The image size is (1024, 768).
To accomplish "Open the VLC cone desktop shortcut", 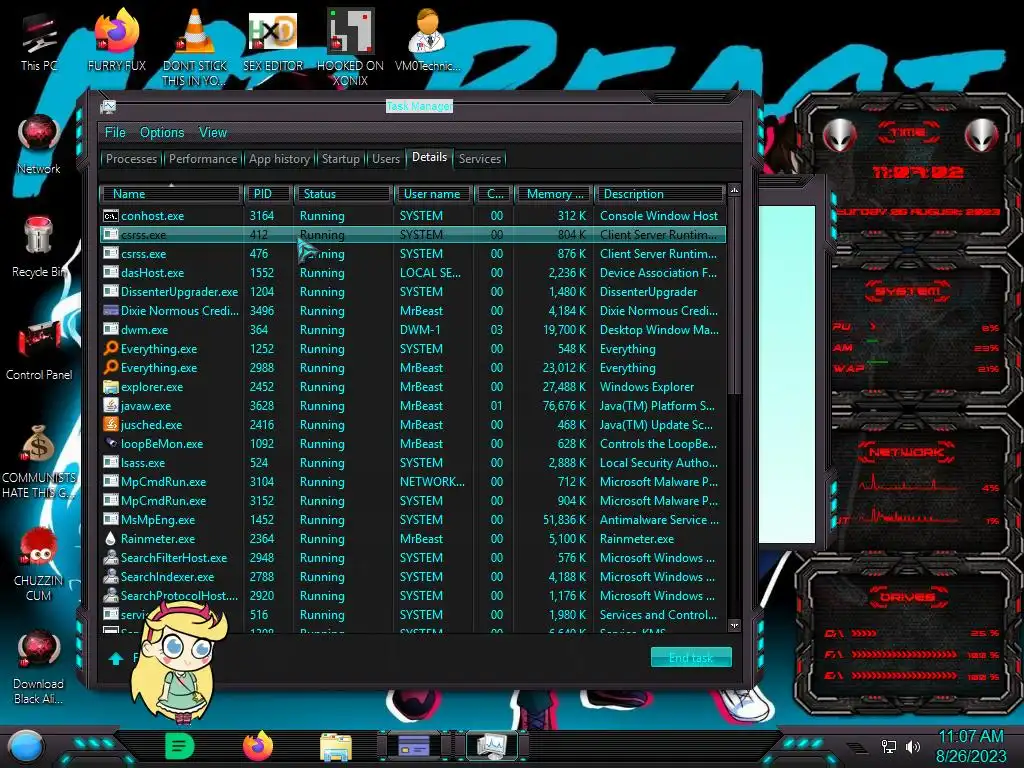I will 195,47.
